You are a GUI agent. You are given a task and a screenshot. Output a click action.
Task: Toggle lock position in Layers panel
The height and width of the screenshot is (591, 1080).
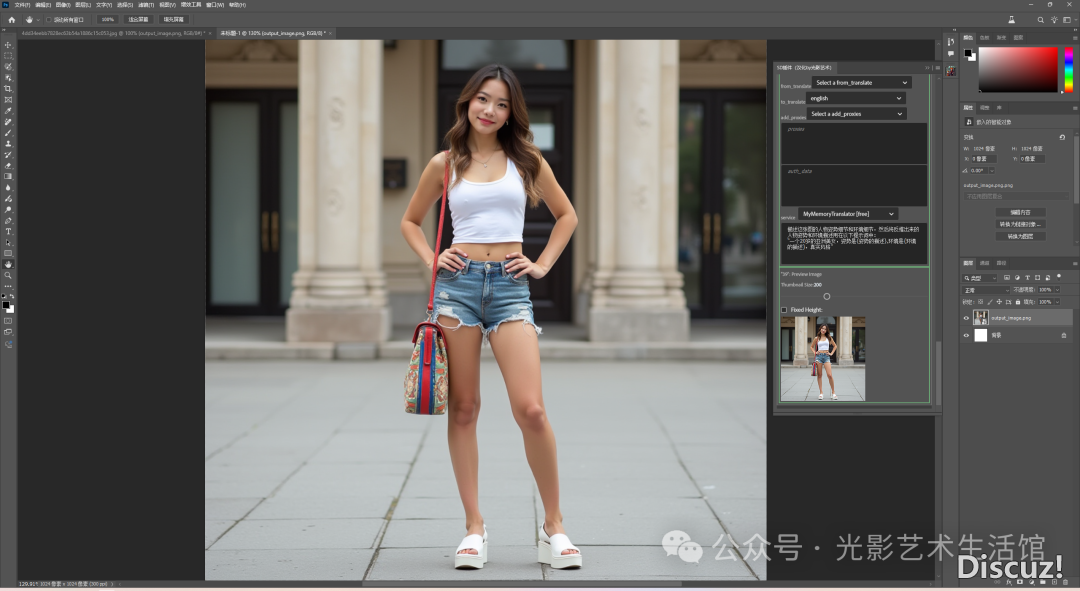pos(999,302)
